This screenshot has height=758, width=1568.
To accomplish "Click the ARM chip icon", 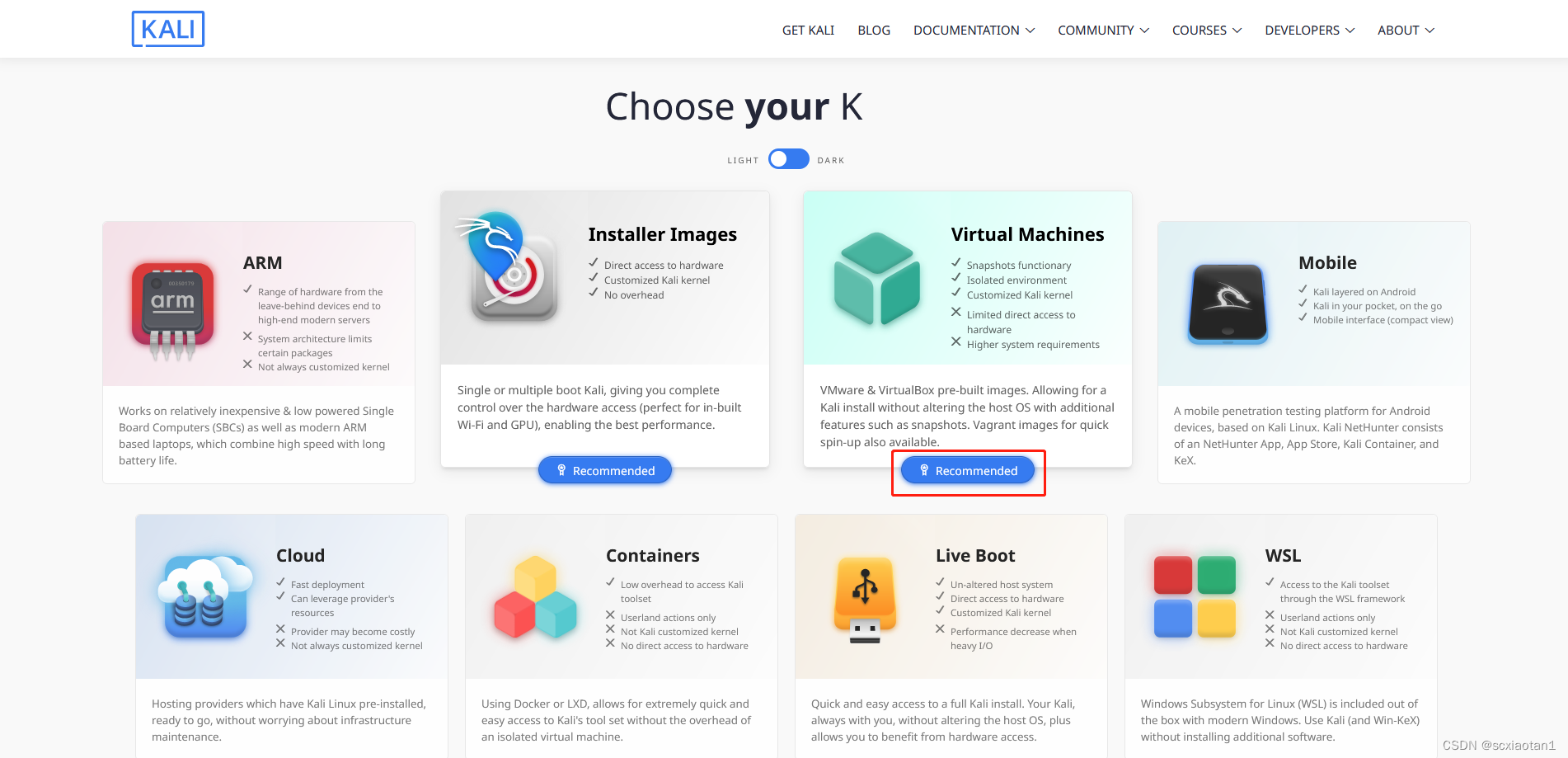I will pyautogui.click(x=173, y=311).
